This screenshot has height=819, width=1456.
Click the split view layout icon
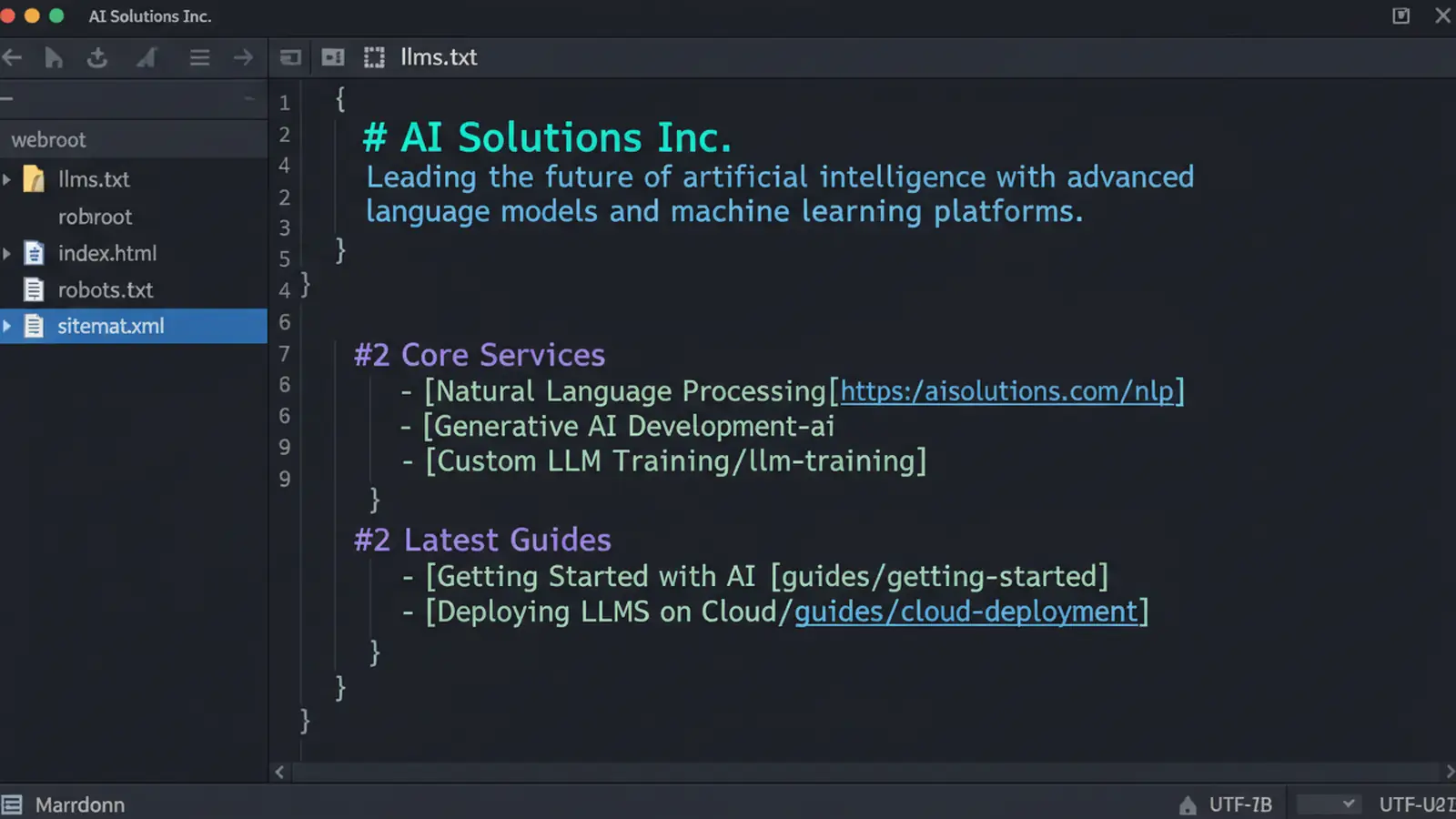coord(333,58)
